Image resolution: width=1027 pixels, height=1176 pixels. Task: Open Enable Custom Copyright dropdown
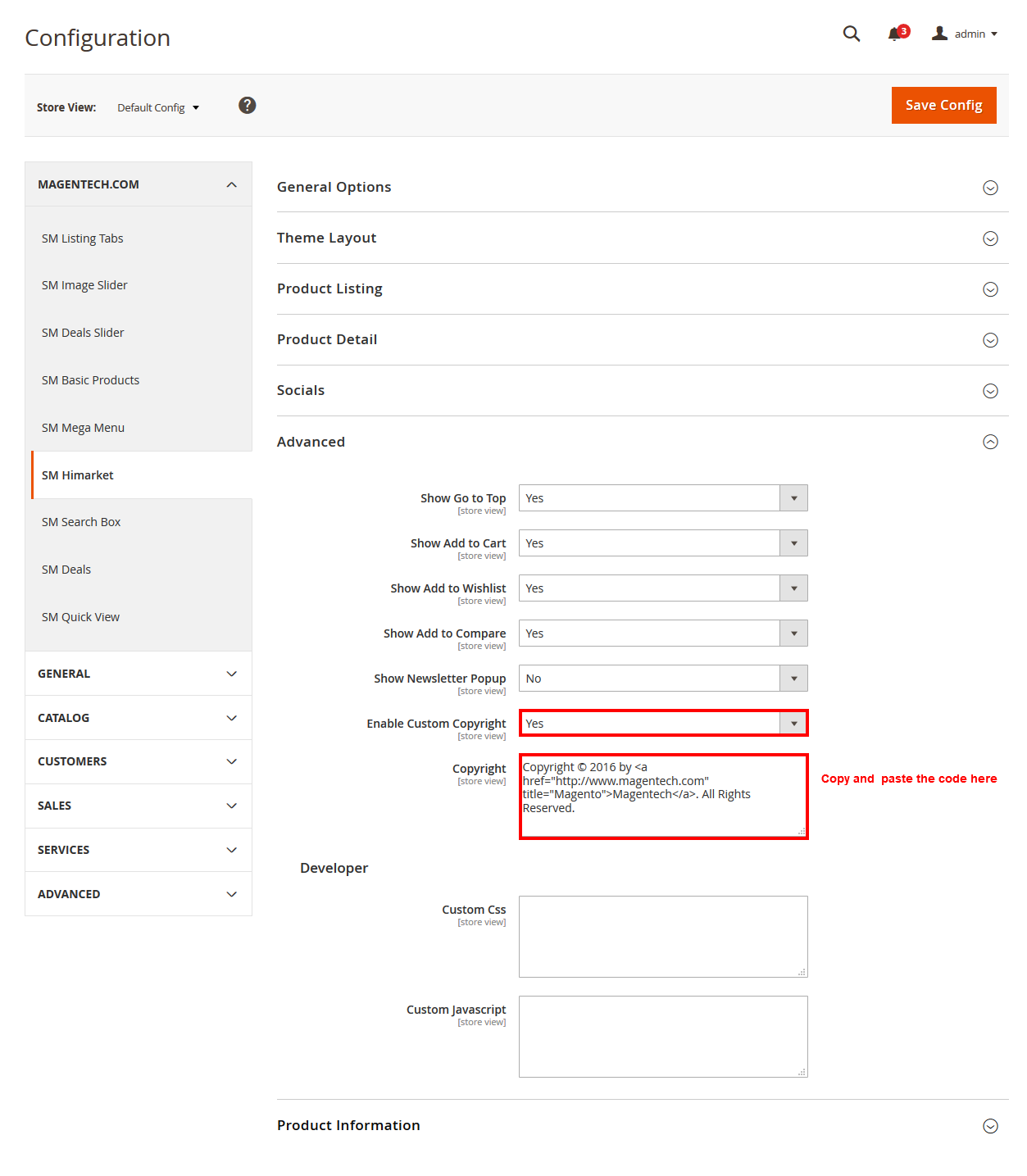pos(663,724)
